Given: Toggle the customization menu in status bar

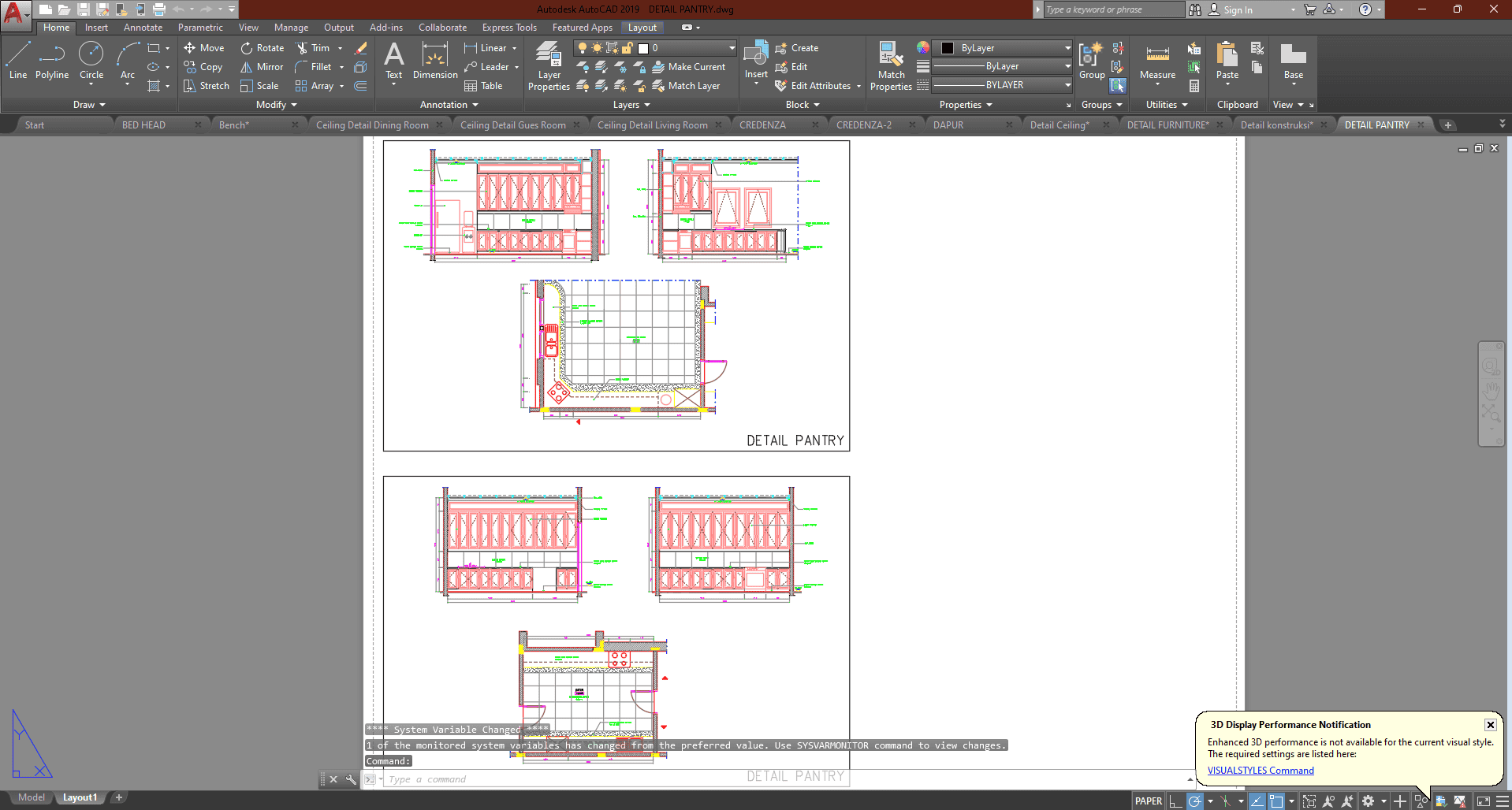Looking at the screenshot, I should pyautogui.click(x=1503, y=801).
